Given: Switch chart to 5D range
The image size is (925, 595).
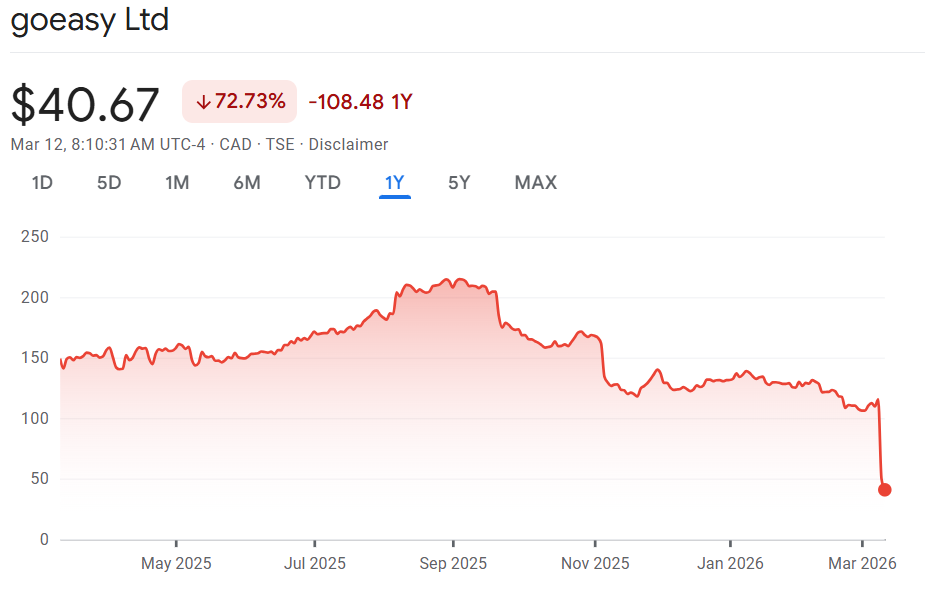Looking at the screenshot, I should point(109,183).
